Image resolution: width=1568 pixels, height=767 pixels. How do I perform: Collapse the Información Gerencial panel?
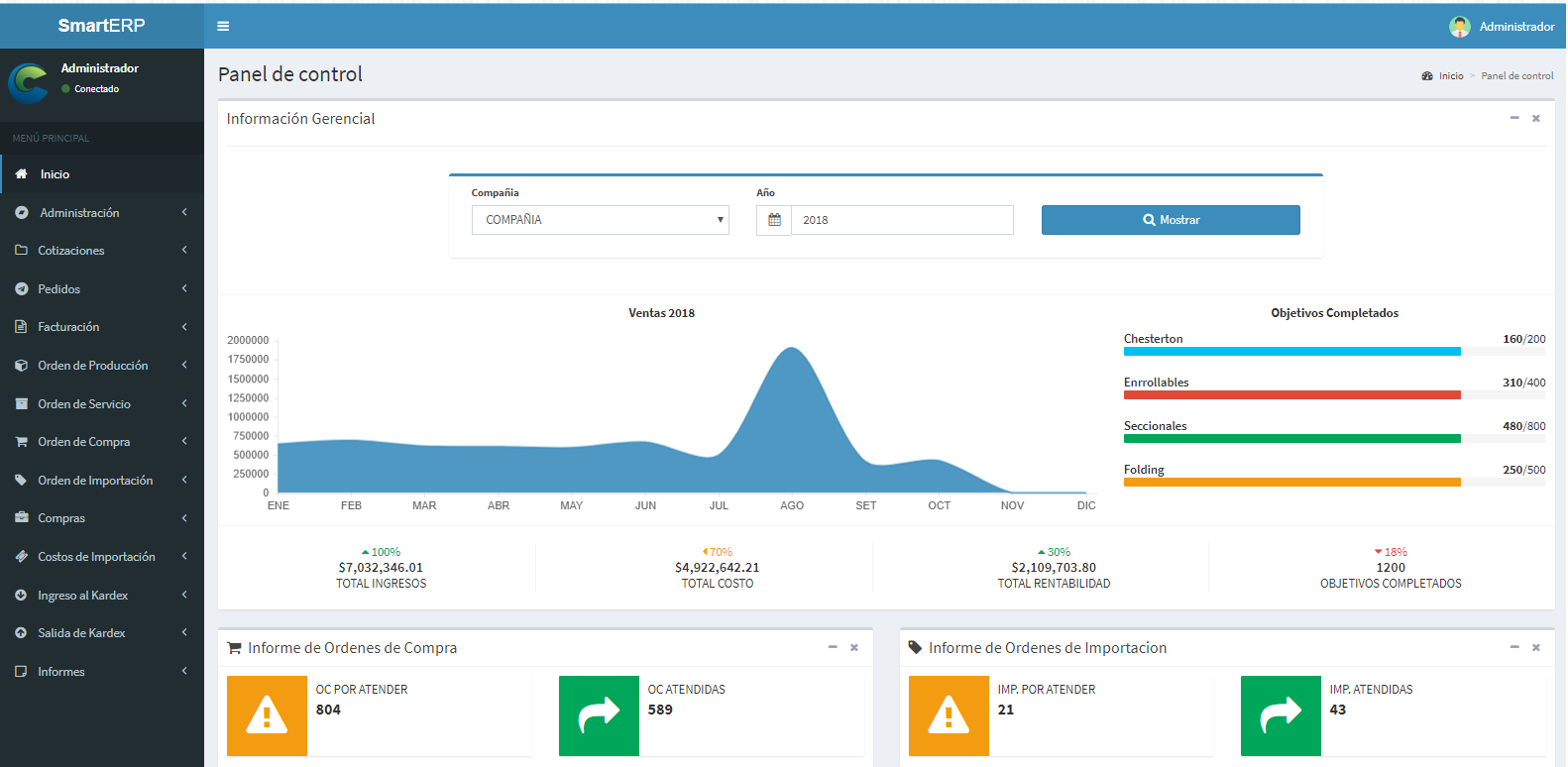point(1513,118)
